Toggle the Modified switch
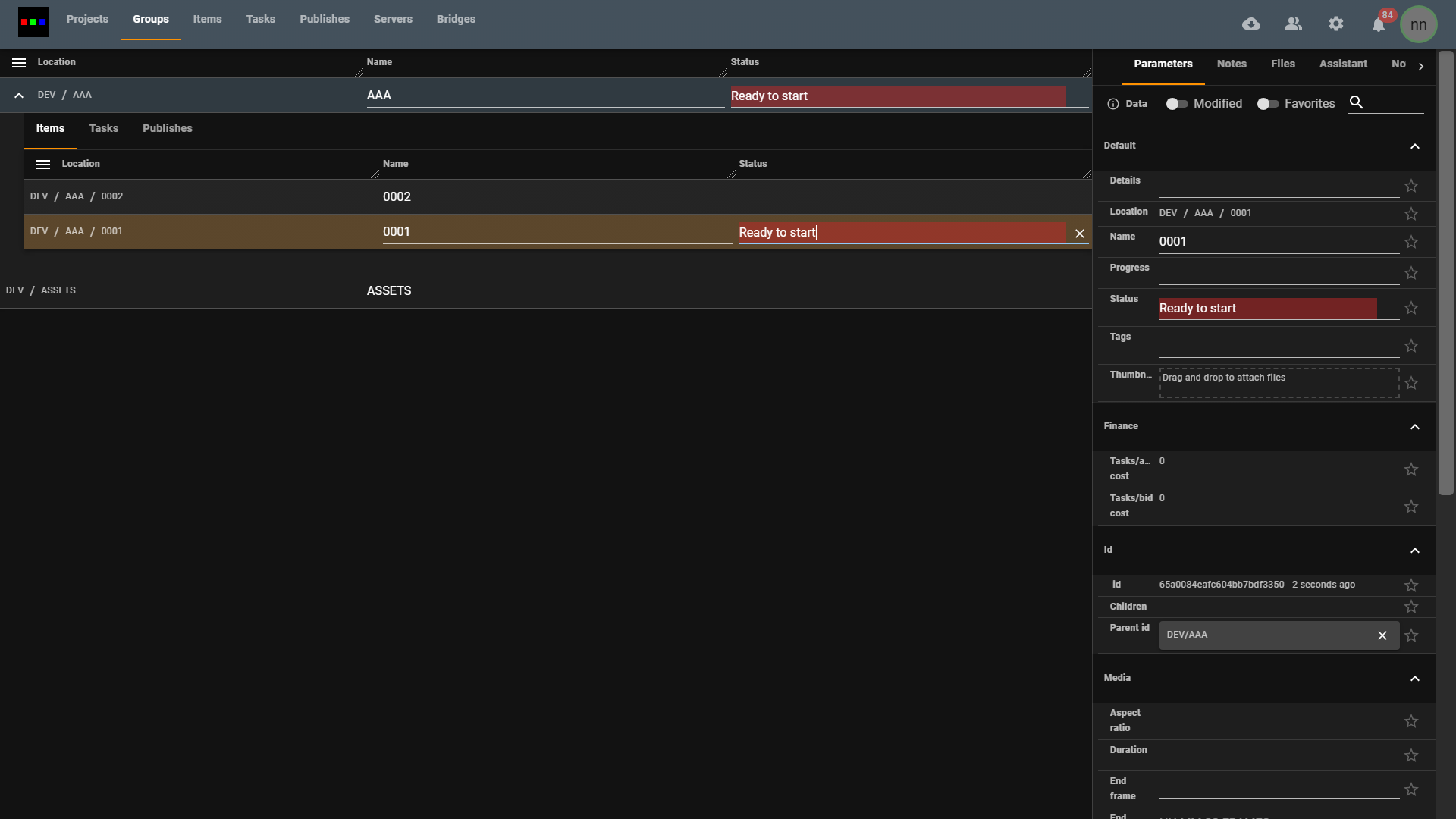 (1176, 104)
